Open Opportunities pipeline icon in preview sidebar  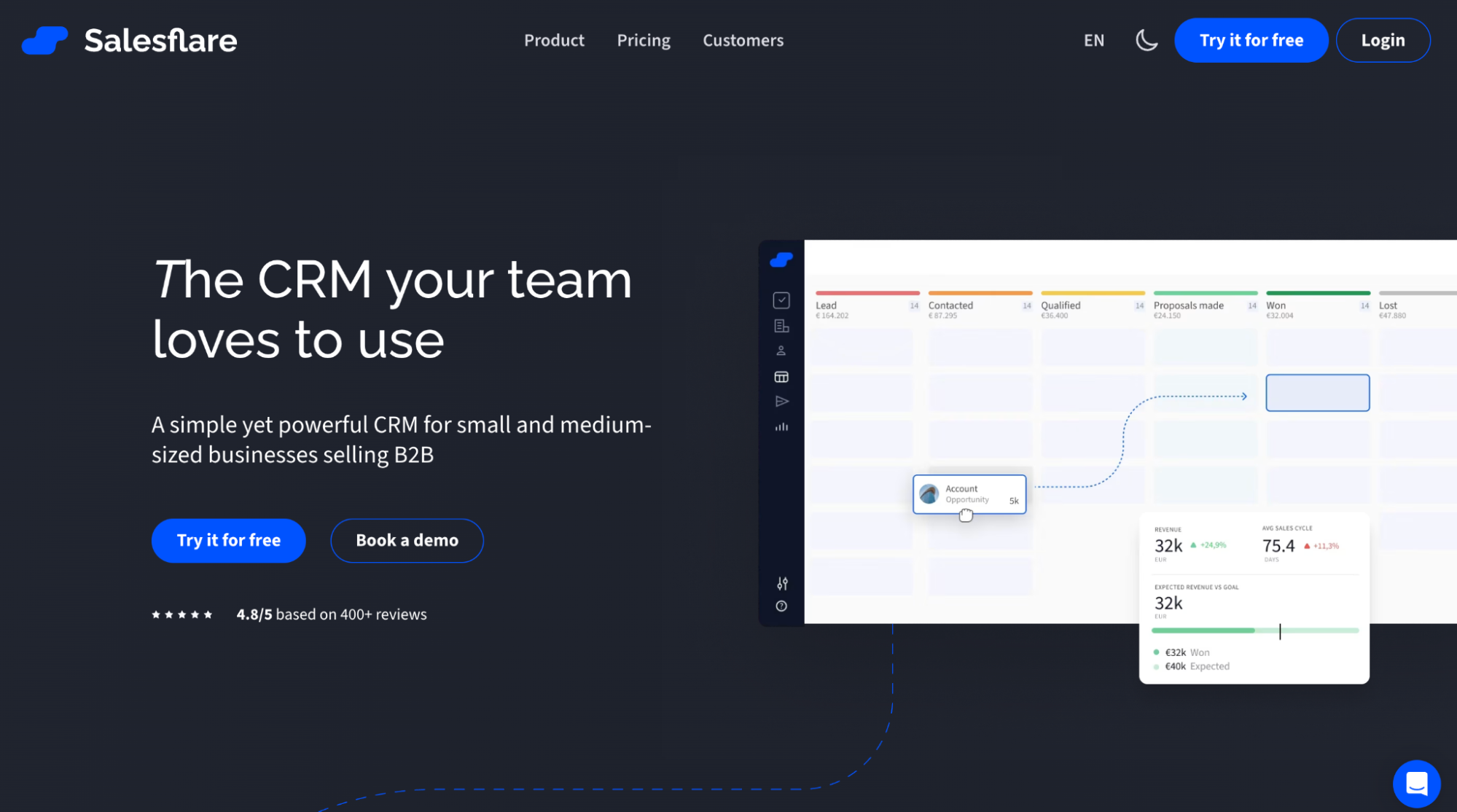[781, 377]
